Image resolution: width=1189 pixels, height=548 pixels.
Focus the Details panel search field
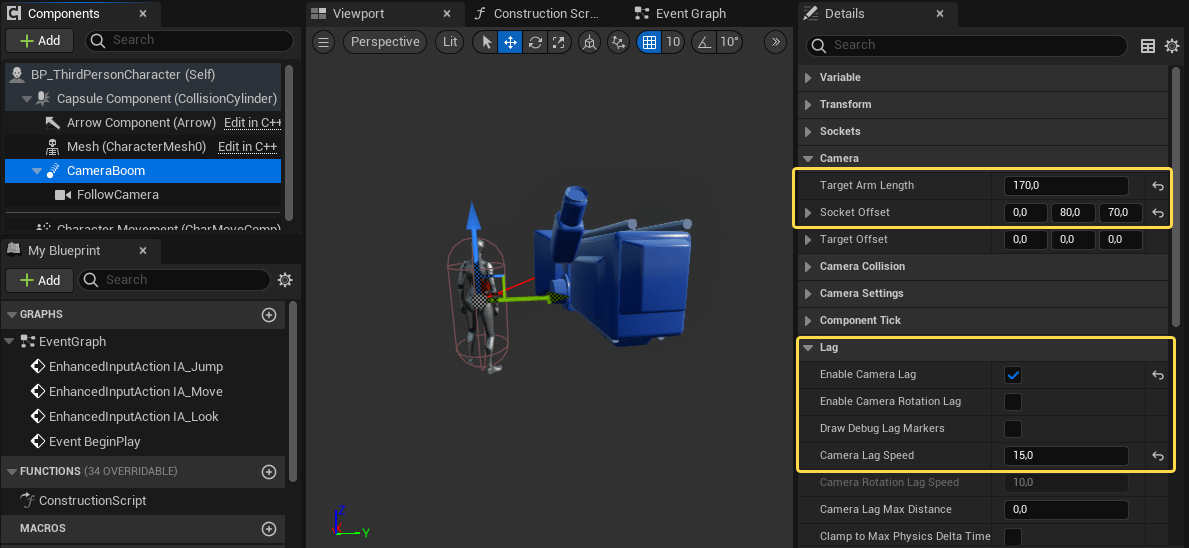coord(968,45)
